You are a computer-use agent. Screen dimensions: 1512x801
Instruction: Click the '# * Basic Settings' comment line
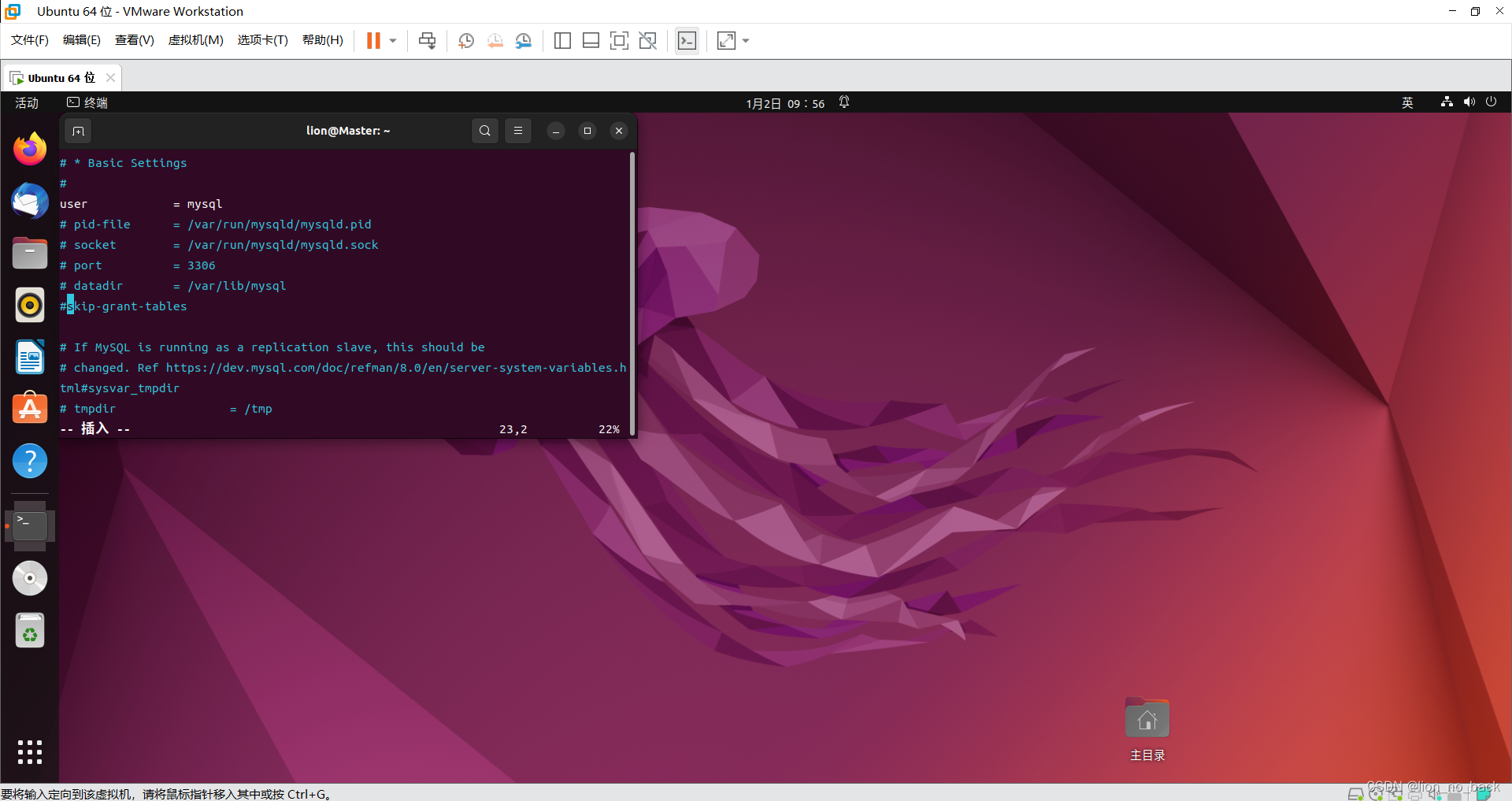124,163
